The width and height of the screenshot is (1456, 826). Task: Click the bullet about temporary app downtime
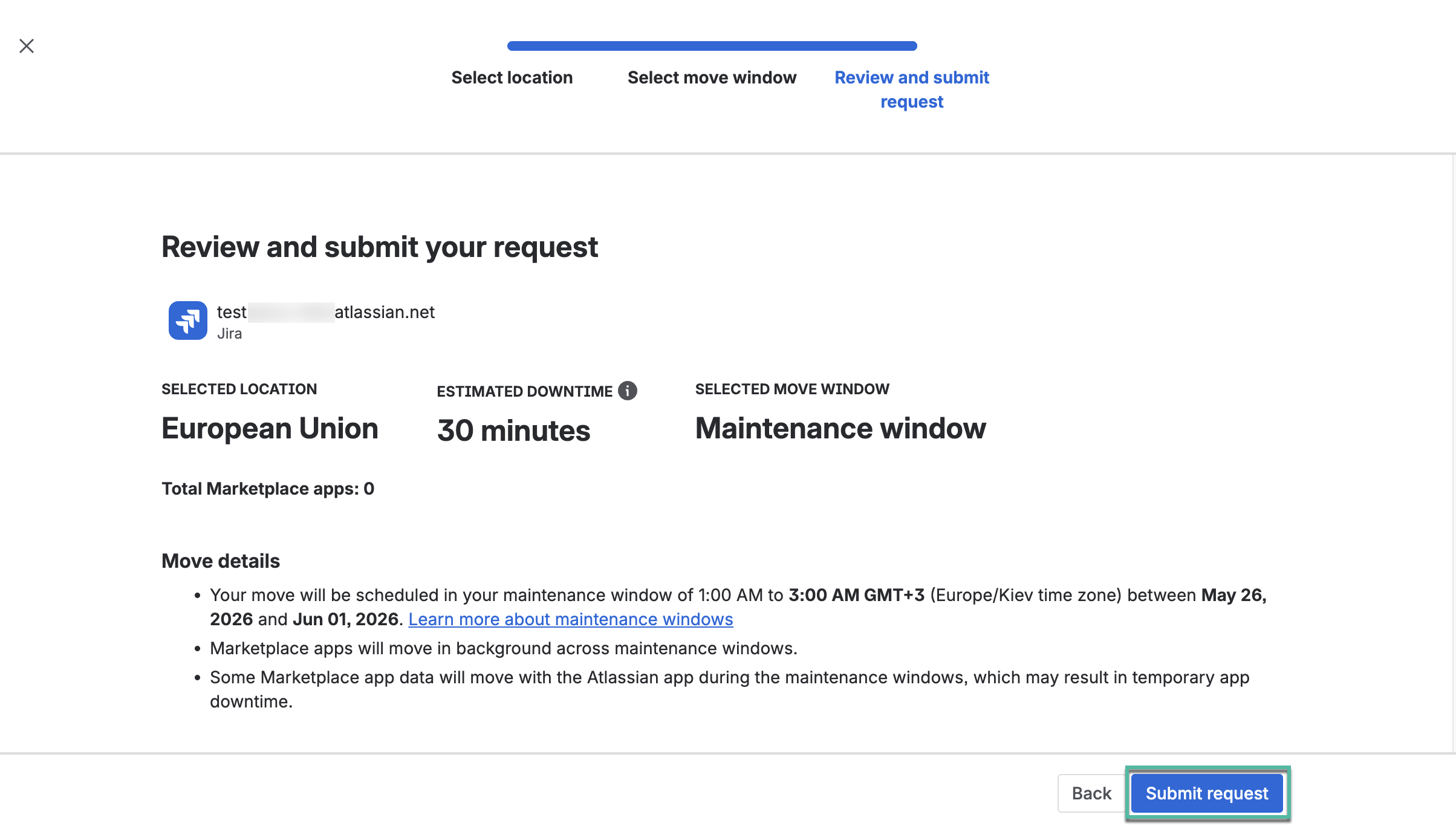pos(730,689)
